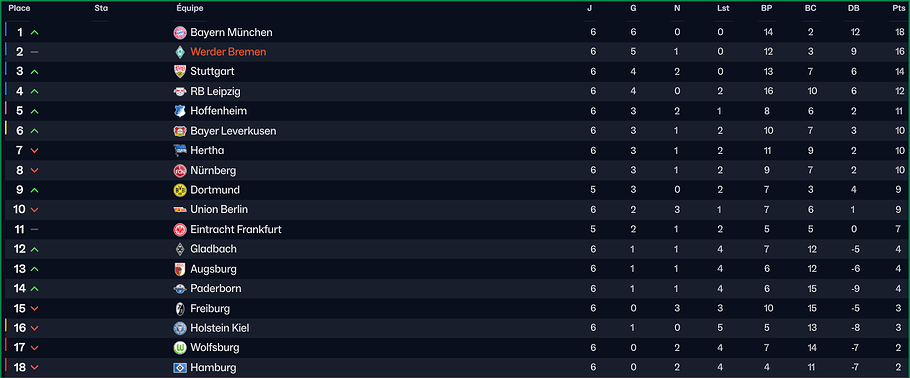Click the Eintracht Frankfurt club crest
910x378 pixels.
click(179, 229)
